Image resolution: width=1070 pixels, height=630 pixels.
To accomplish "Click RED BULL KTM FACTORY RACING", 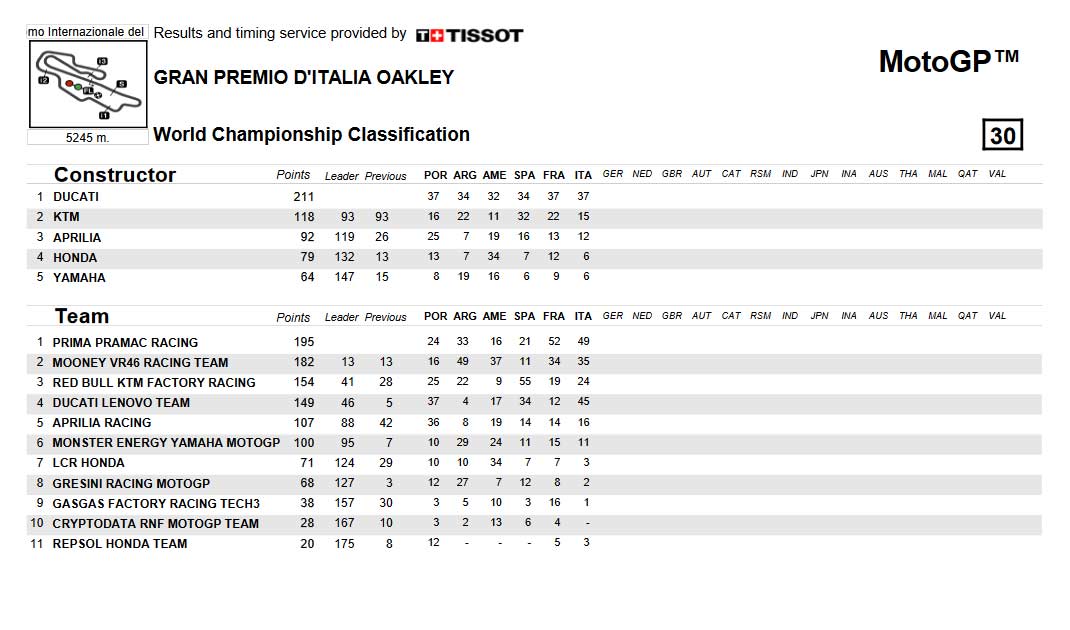I will pyautogui.click(x=154, y=383).
